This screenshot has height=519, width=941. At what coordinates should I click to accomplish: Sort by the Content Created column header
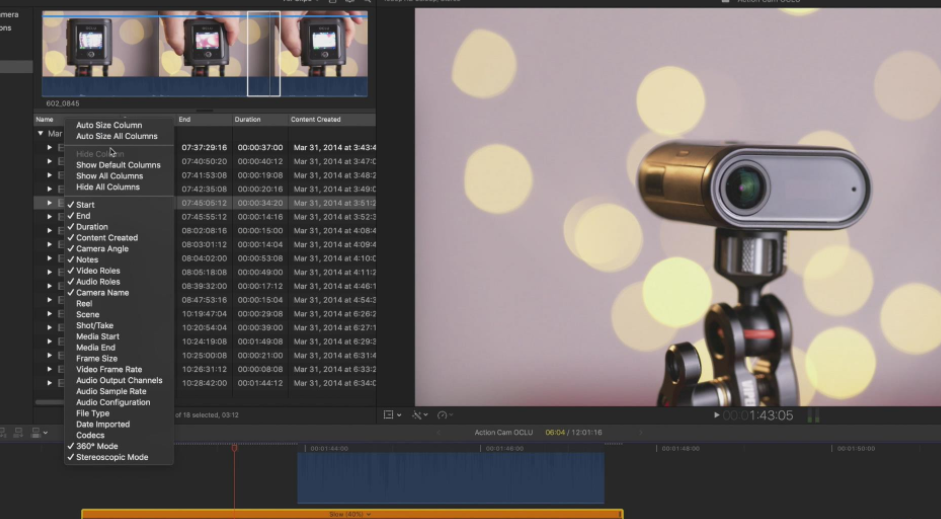[x=332, y=119]
